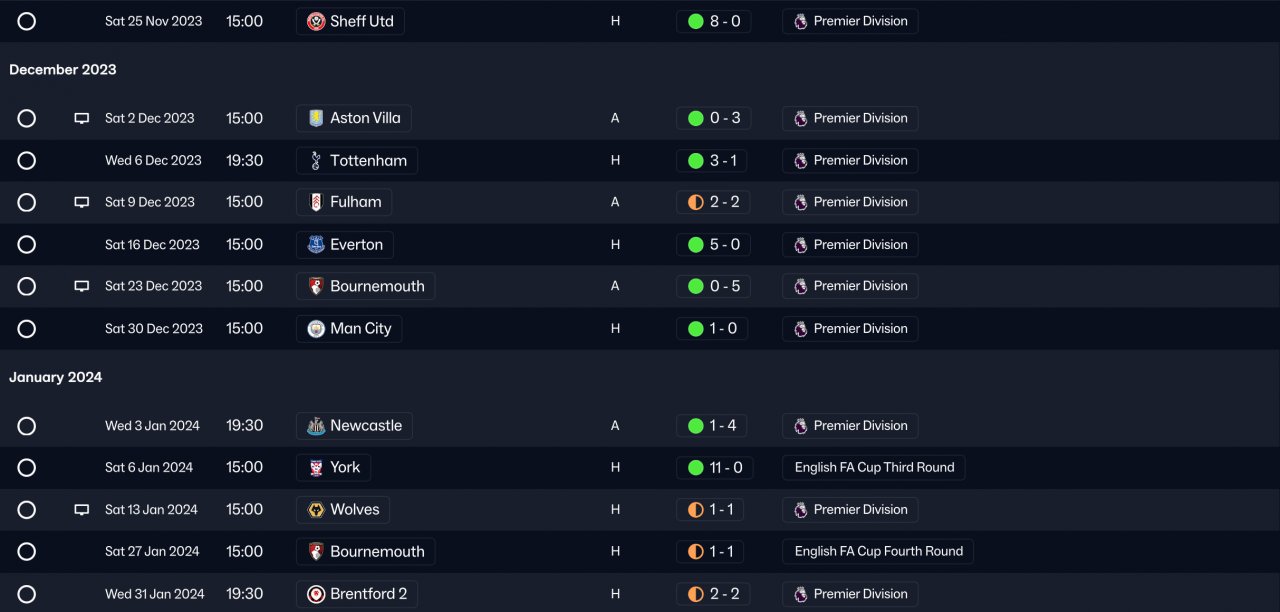Click the orange draw indicator for Fulham 2 - 2

pyautogui.click(x=696, y=202)
